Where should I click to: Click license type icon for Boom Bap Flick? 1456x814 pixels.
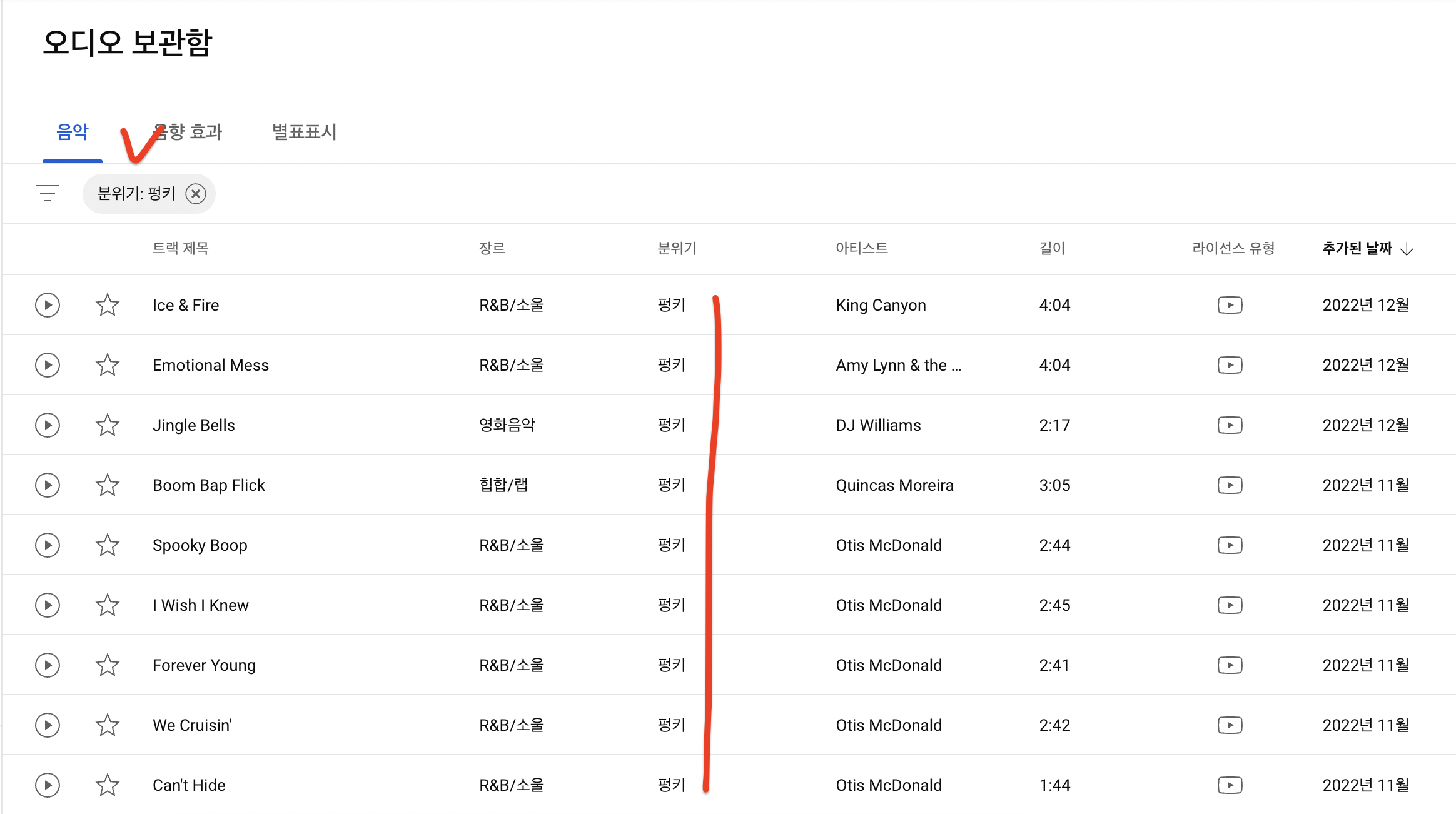pos(1230,485)
